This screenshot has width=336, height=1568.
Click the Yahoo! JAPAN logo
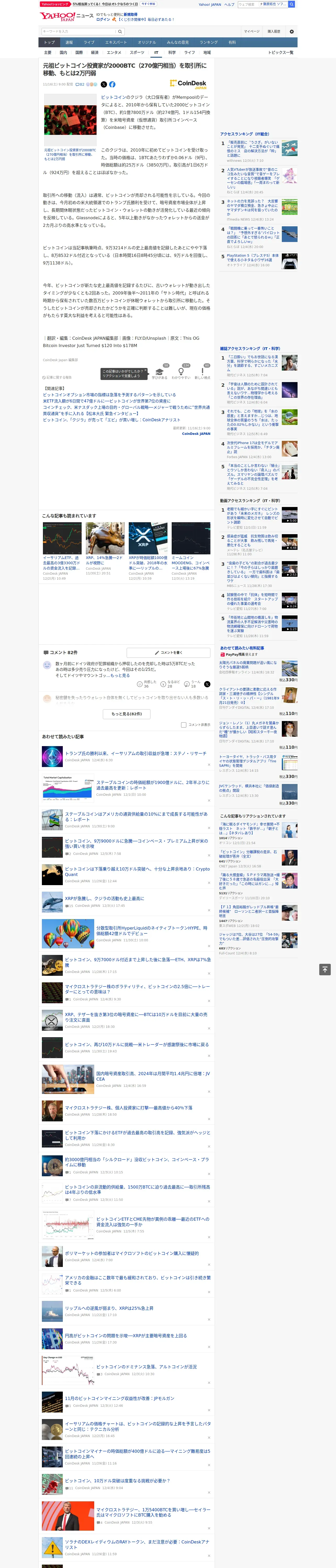57,16
